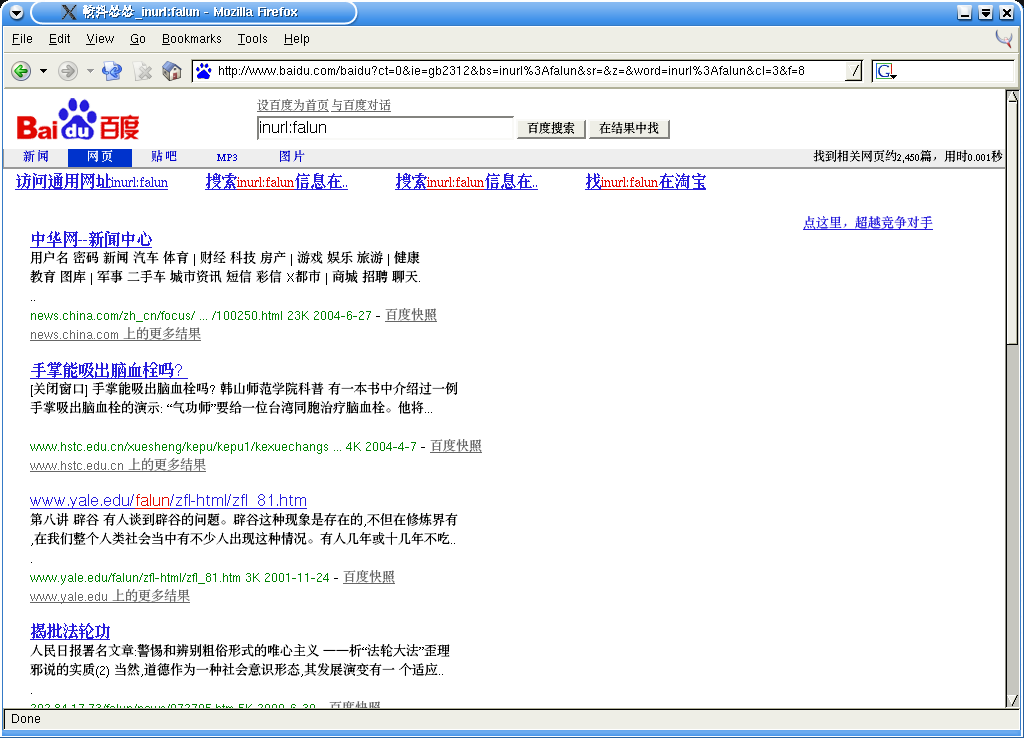Click the Done status bar text
This screenshot has height=738, width=1024.
(x=26, y=719)
